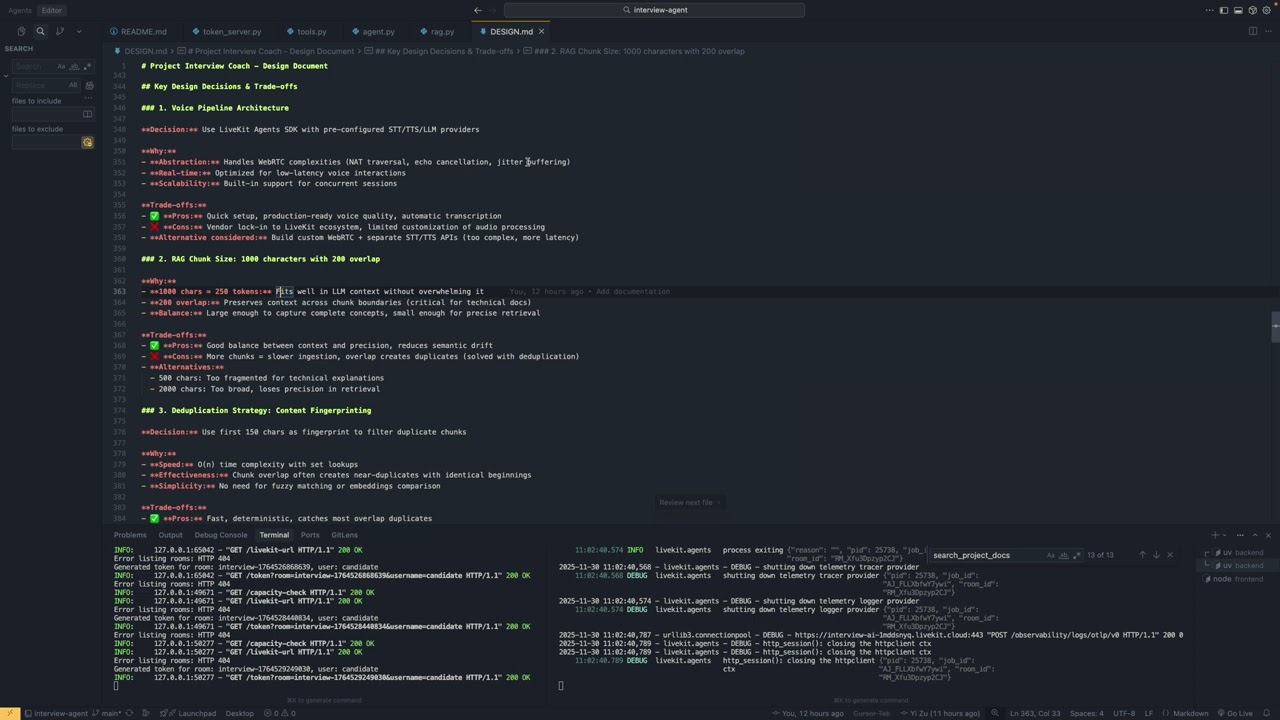Switch to GitLens panel tab
This screenshot has width=1280, height=720.
coord(344,535)
